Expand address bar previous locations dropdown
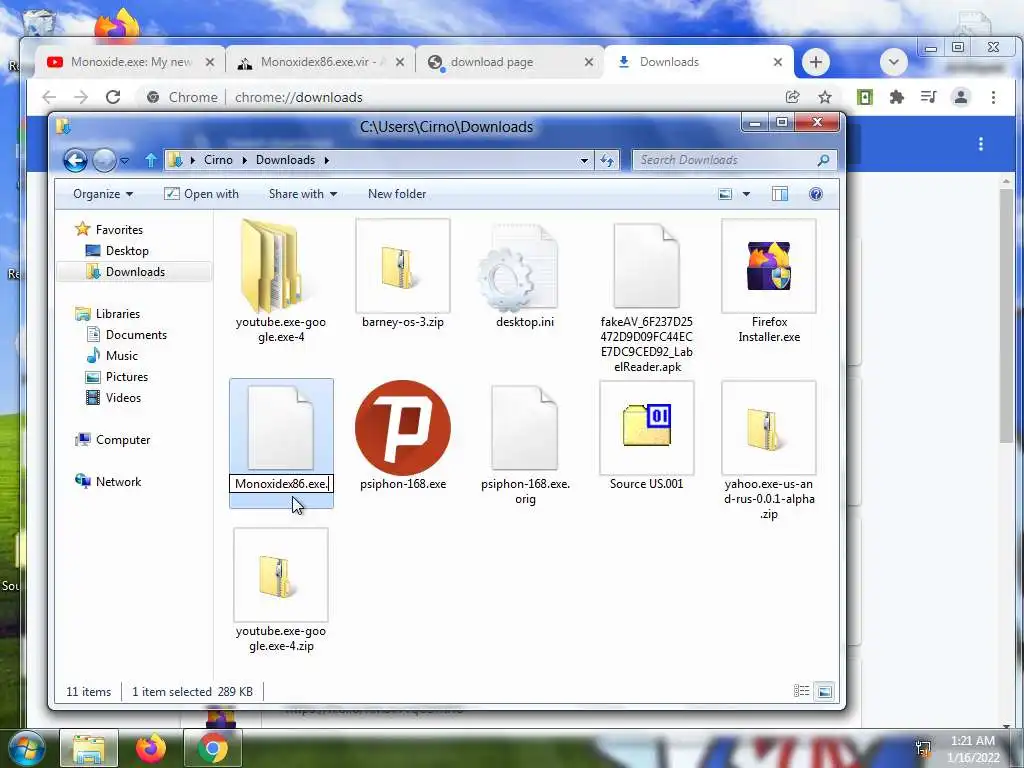This screenshot has width=1024, height=768. click(584, 160)
